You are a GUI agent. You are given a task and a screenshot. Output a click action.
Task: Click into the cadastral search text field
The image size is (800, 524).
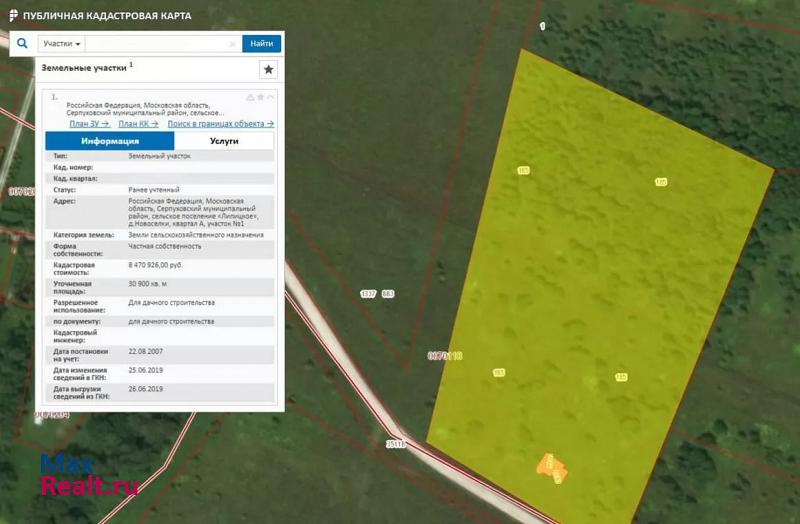coord(158,44)
